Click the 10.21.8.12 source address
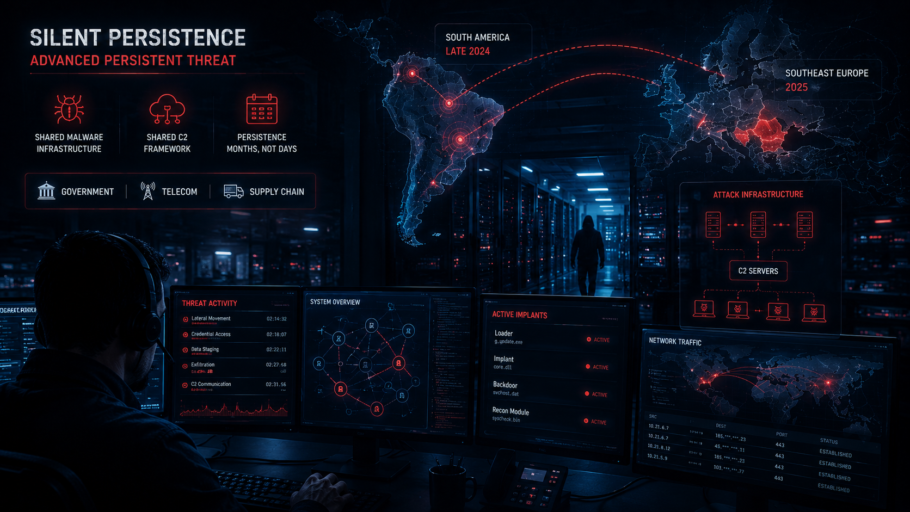 [659, 447]
